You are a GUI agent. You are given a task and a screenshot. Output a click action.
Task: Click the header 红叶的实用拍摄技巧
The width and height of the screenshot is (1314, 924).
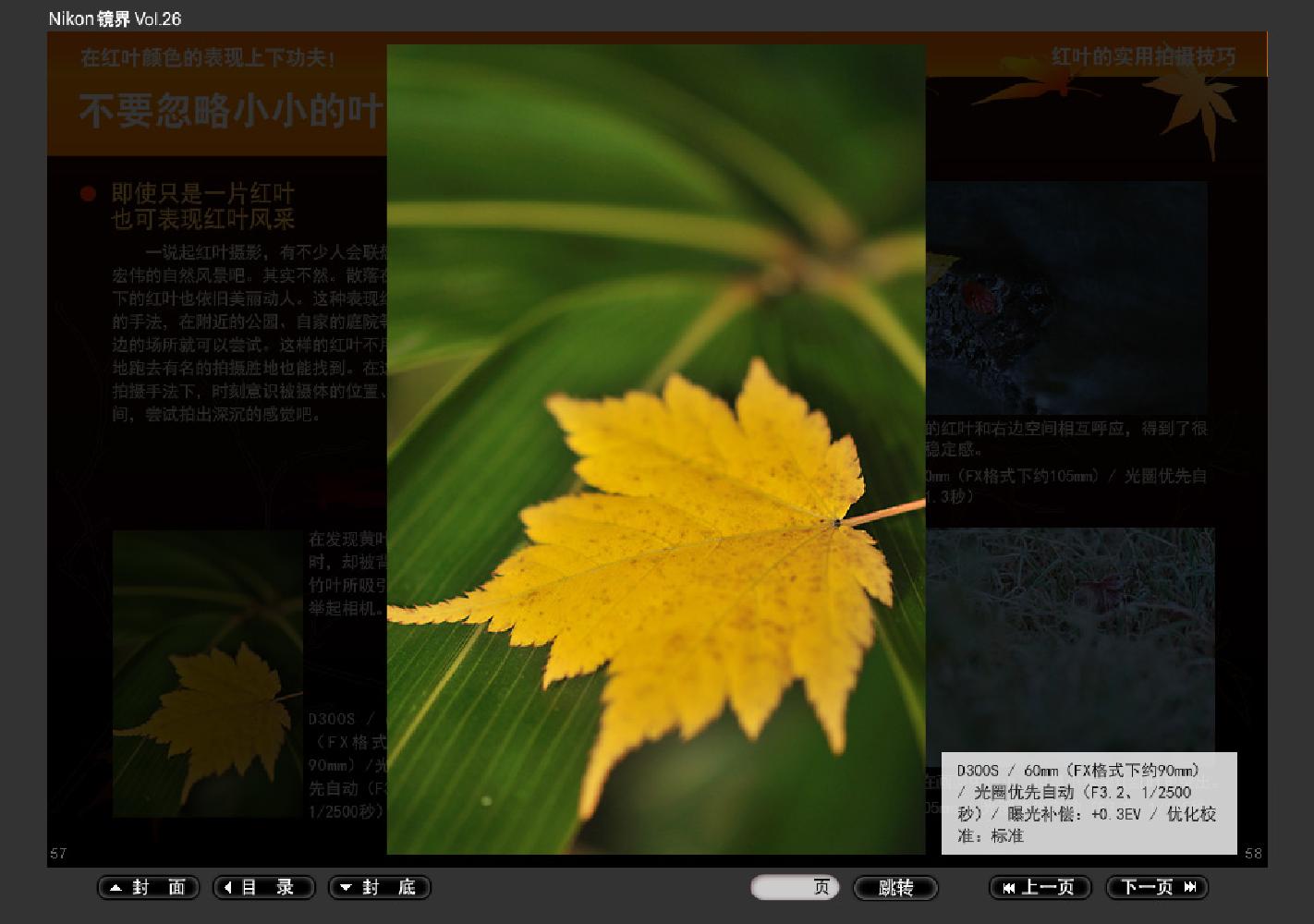pyautogui.click(x=1144, y=56)
